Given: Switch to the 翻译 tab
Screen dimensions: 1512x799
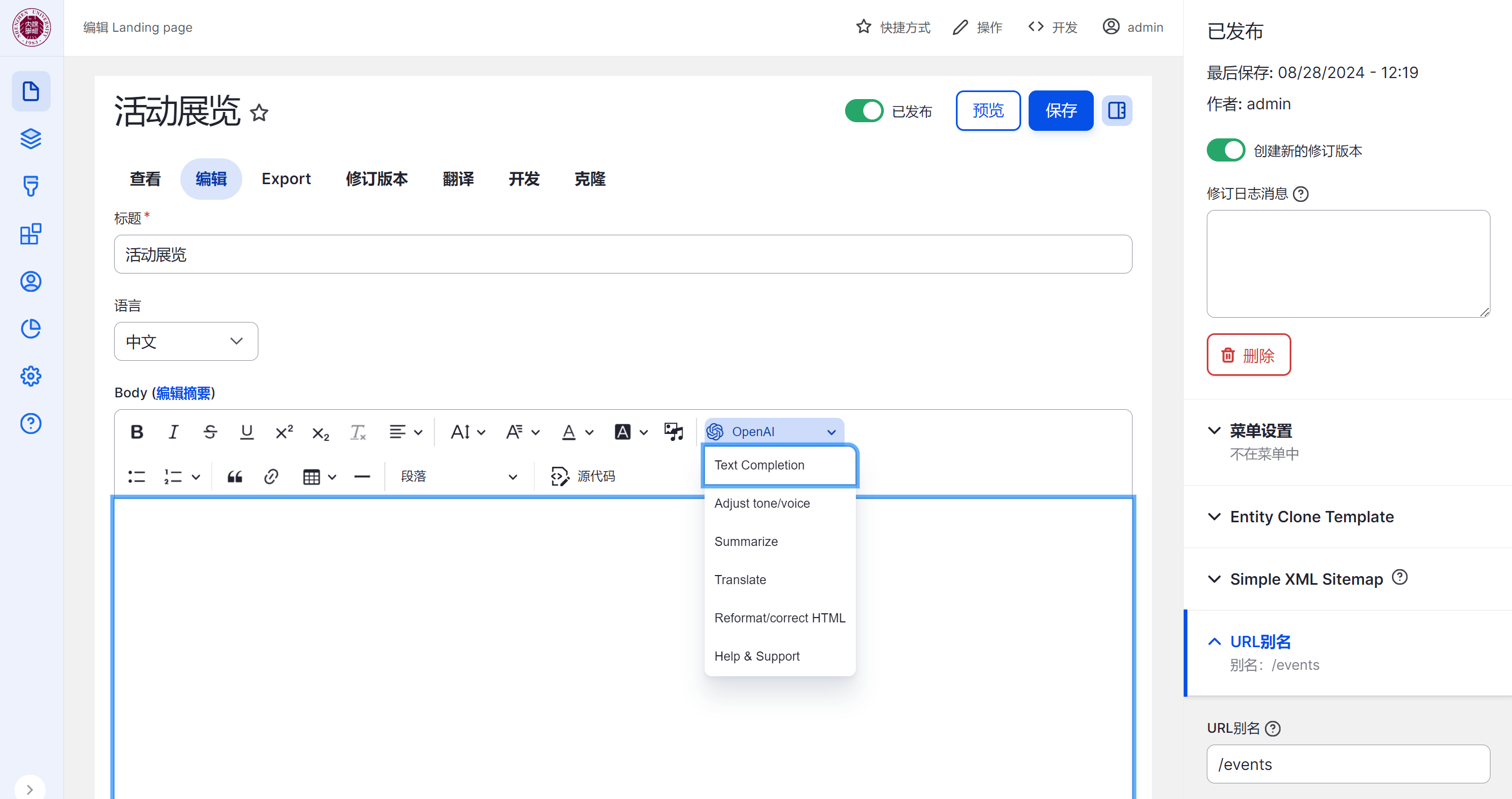Looking at the screenshot, I should click(458, 179).
